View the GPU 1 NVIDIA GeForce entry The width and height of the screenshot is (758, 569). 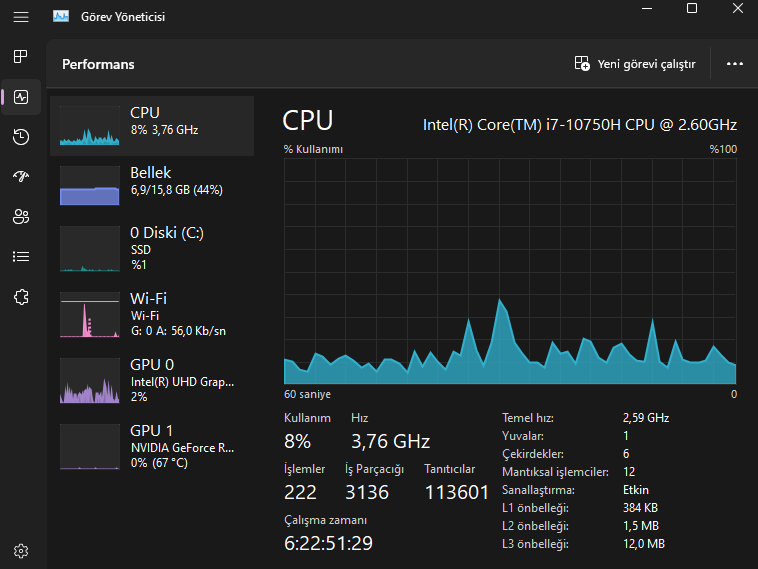[x=152, y=446]
